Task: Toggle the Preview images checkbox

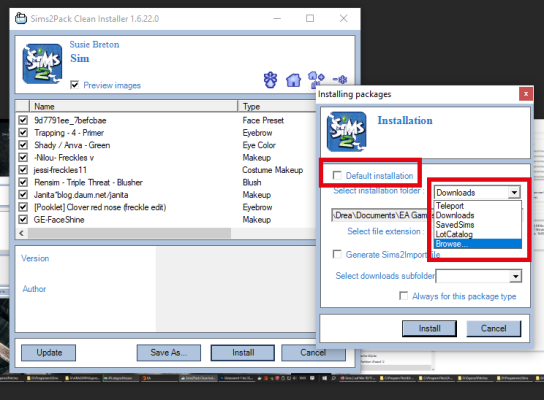Action: [x=74, y=85]
